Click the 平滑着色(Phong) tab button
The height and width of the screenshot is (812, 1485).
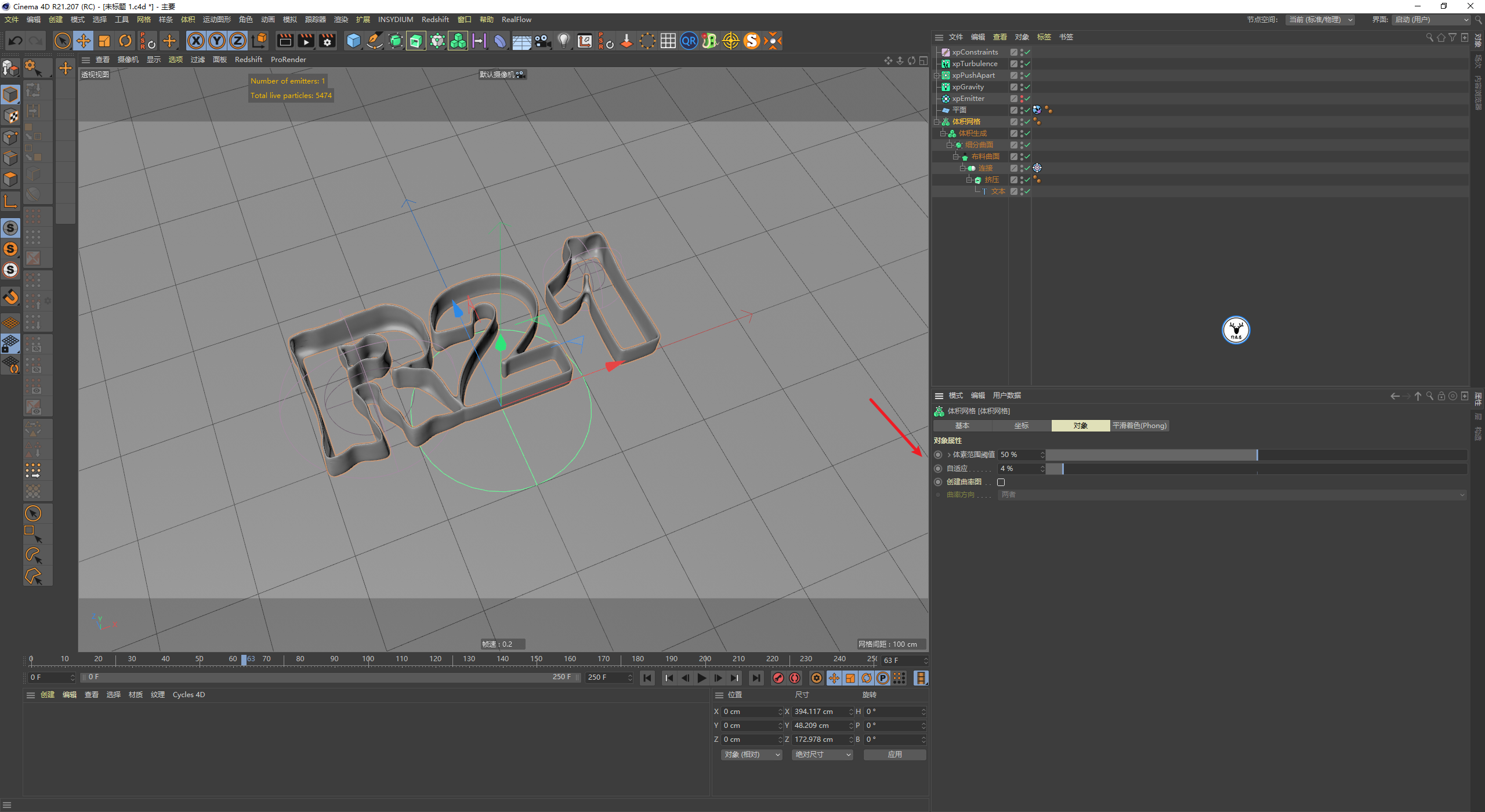pyautogui.click(x=1139, y=426)
